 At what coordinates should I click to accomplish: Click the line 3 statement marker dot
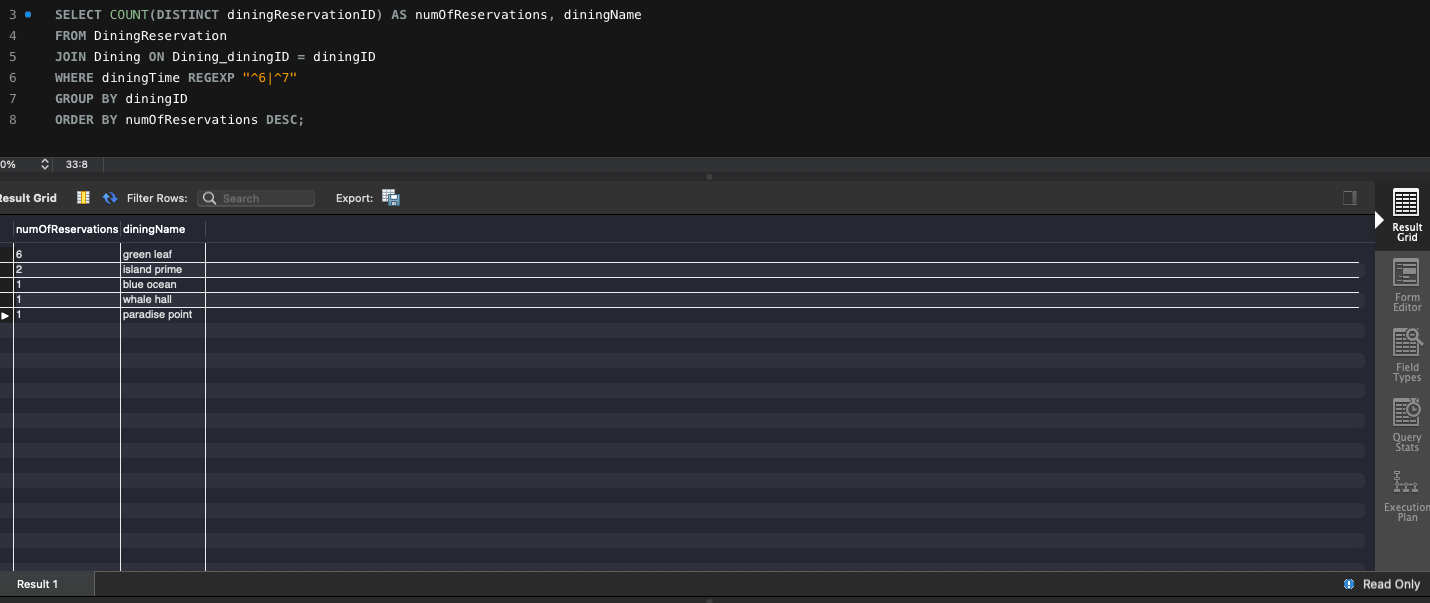28,15
